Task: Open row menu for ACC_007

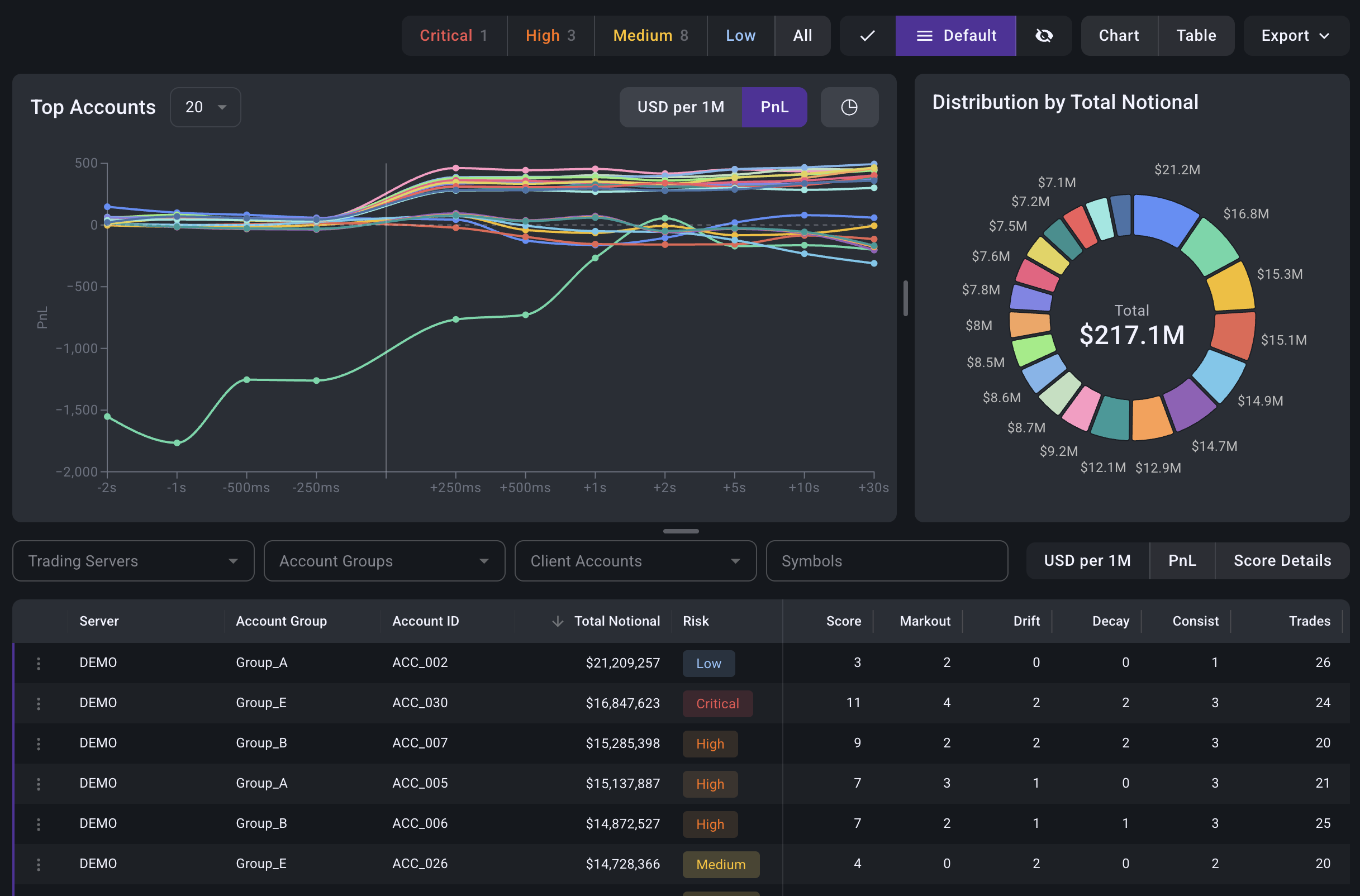Action: 39,744
